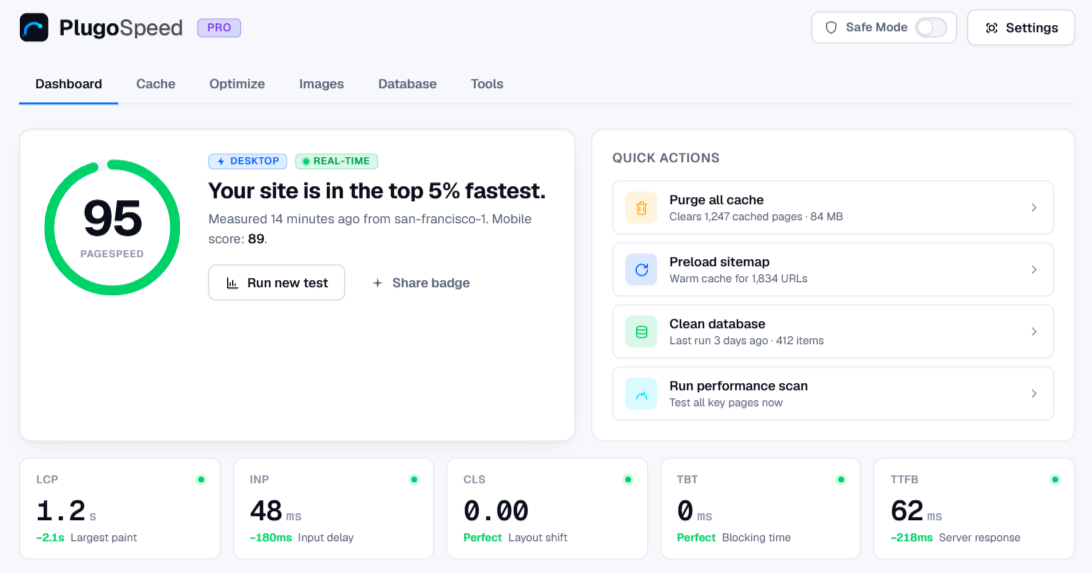Open the Images tab
The height and width of the screenshot is (573, 1092).
tap(321, 84)
